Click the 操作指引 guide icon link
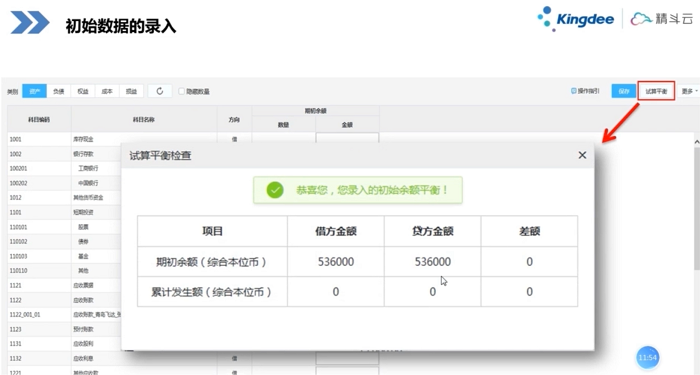Screen dimensions: 700x375 pos(585,91)
